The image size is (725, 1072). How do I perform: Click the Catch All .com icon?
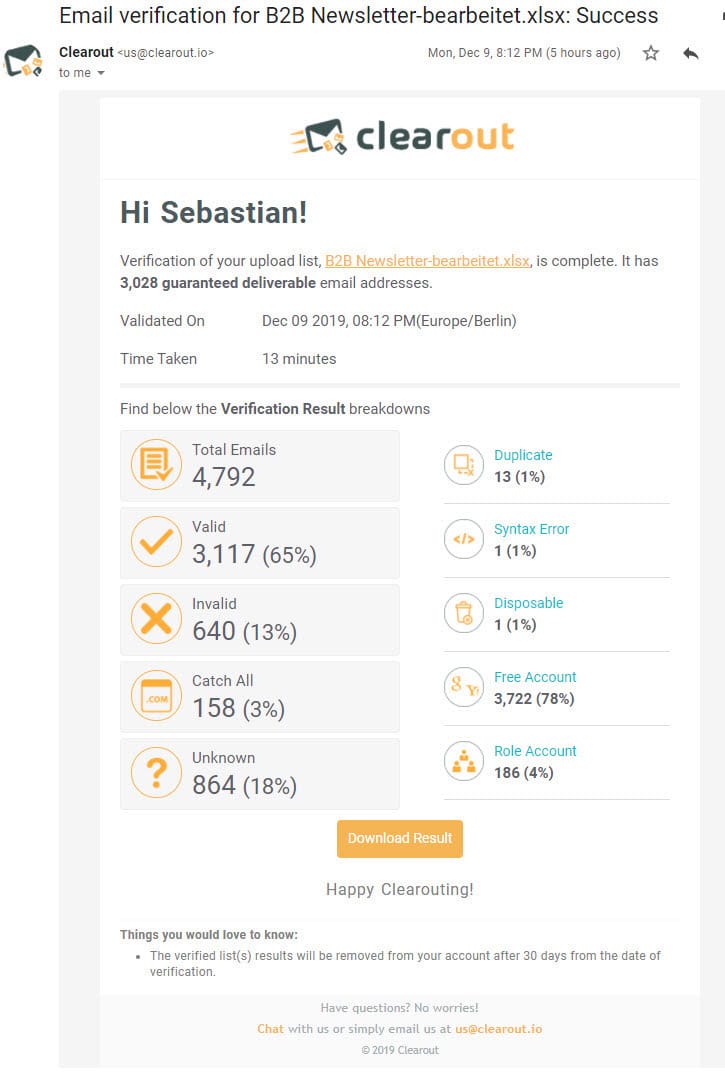(x=156, y=696)
